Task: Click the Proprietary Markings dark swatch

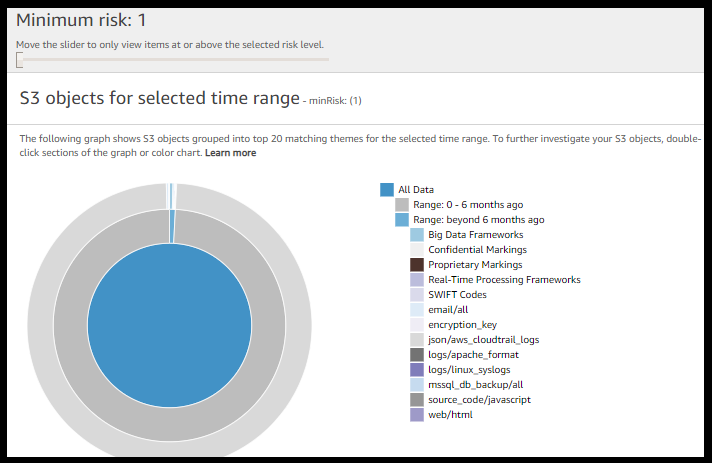Action: (417, 265)
